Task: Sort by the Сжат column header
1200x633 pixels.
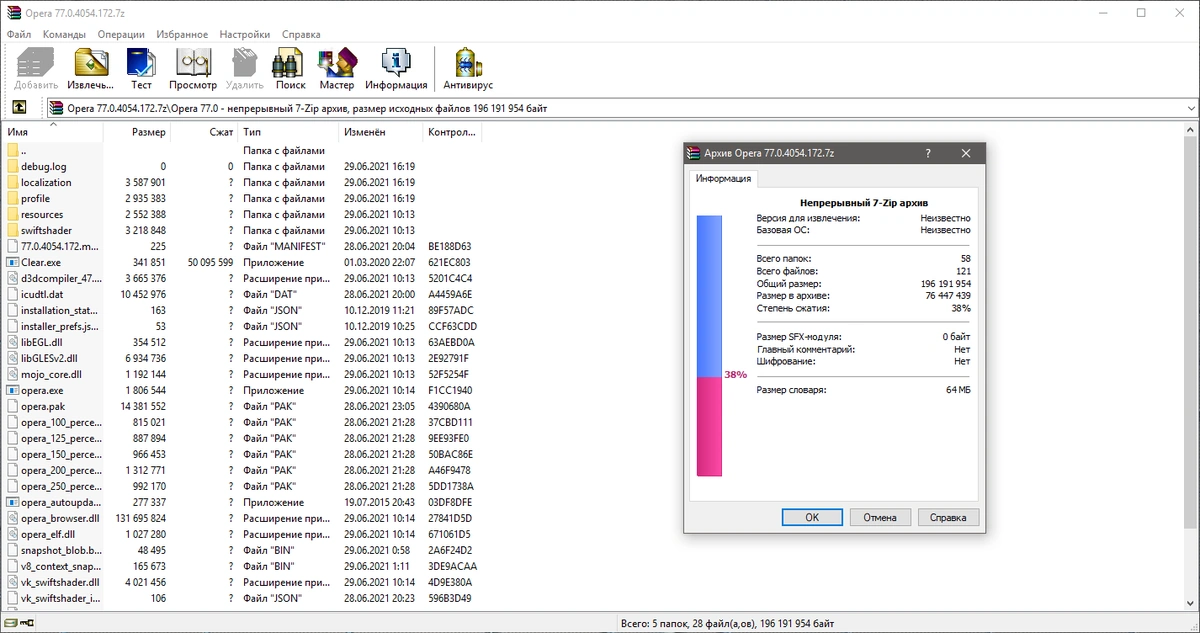Action: pos(204,132)
